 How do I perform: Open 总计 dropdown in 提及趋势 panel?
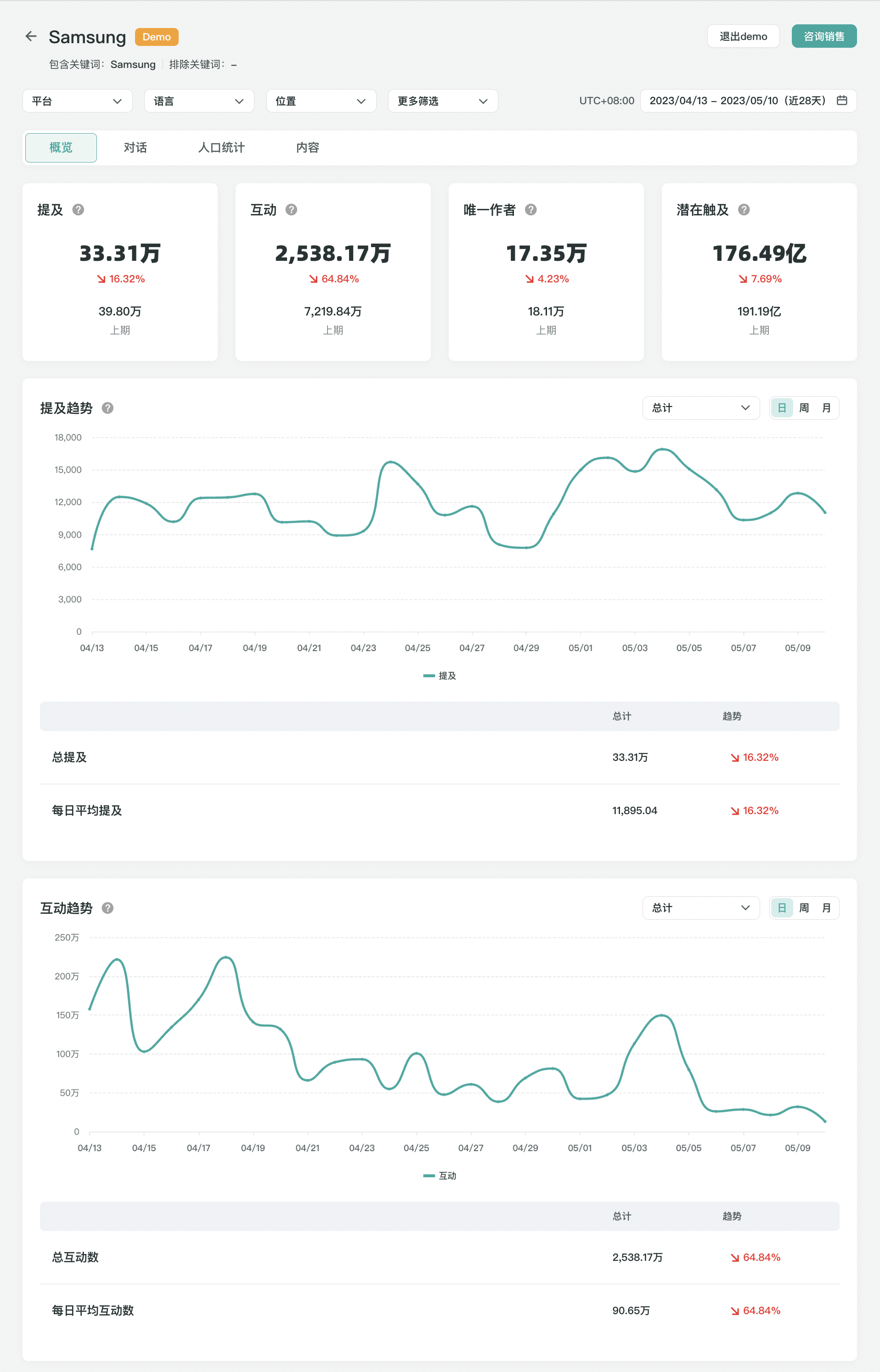[700, 408]
